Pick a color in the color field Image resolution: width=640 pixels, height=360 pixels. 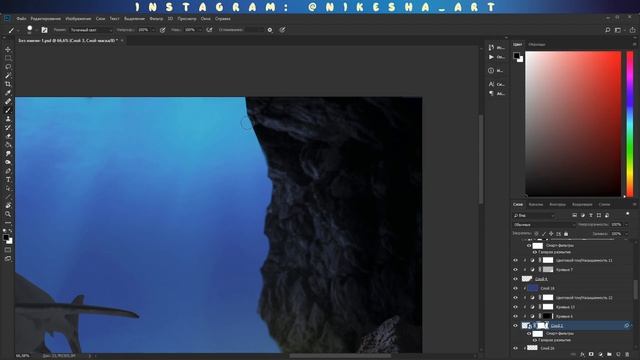[573, 124]
